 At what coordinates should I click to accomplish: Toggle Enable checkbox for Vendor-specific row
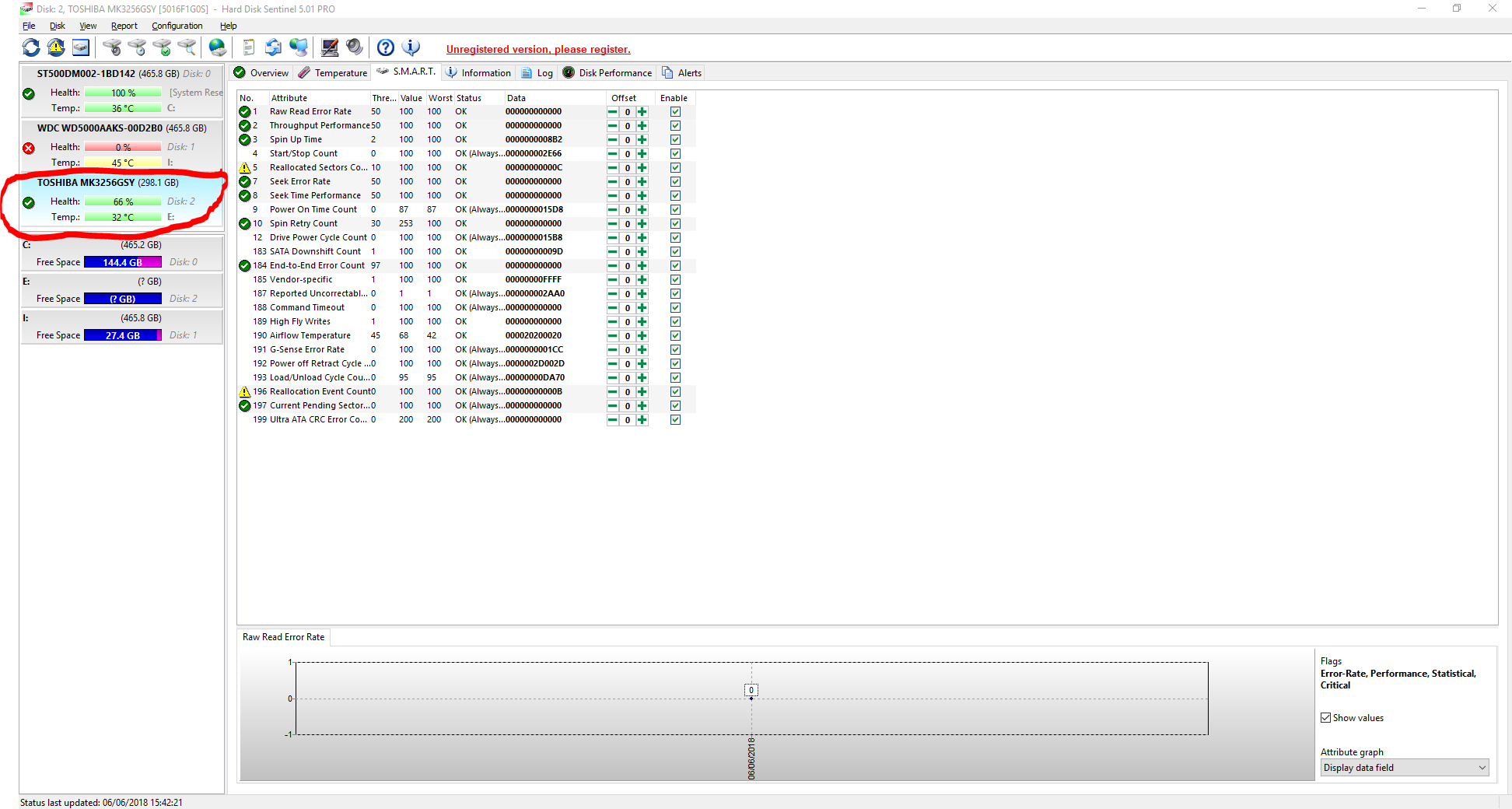[675, 280]
